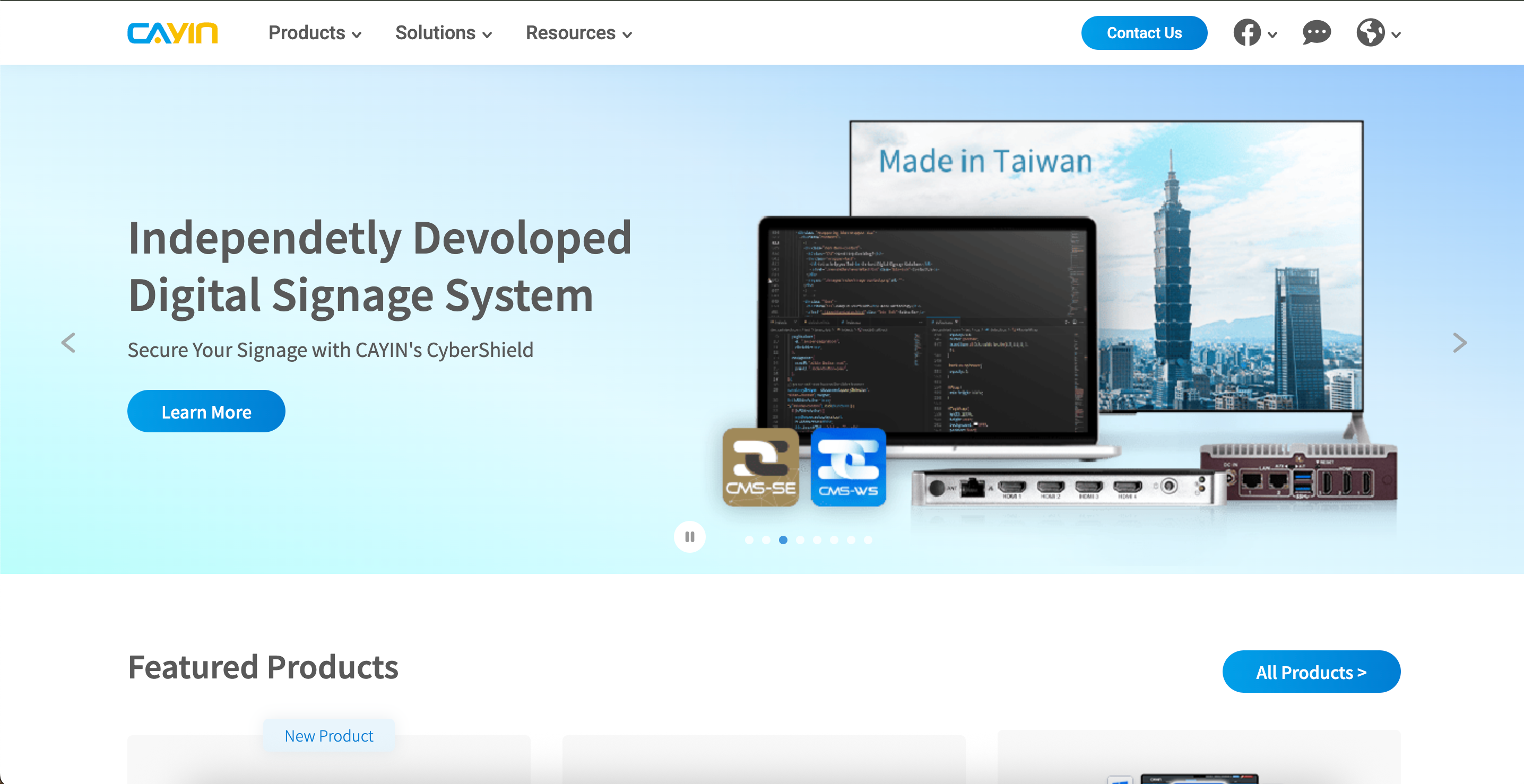The height and width of the screenshot is (784, 1524).
Task: Click the CMS-WS app icon
Action: coord(848,468)
